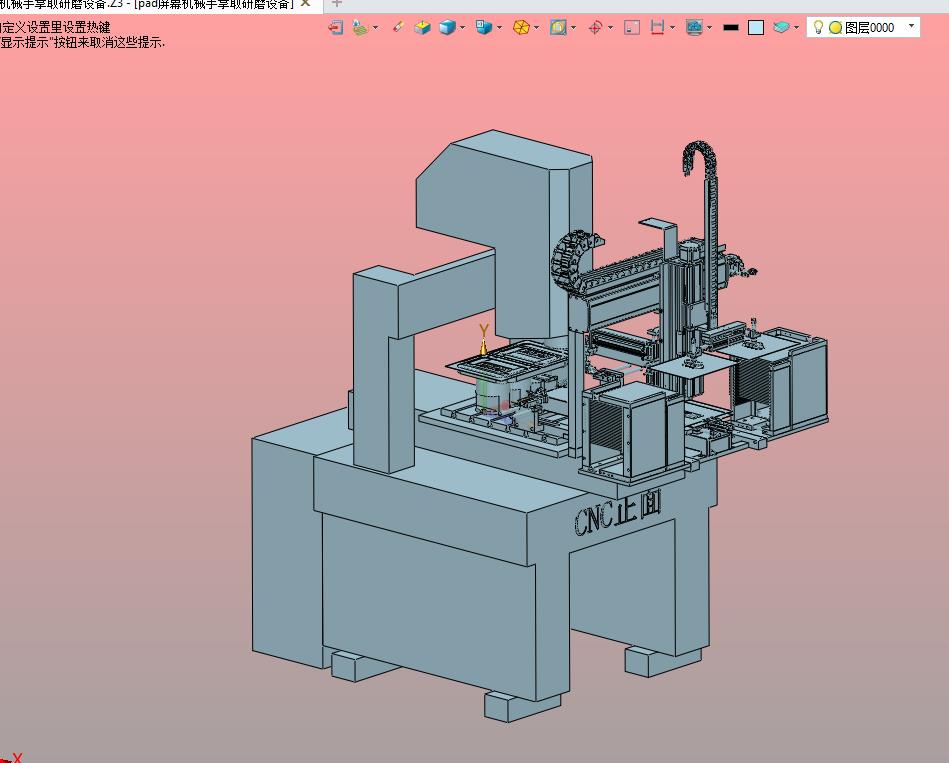
Task: Select the eraser tool icon
Action: 398,27
